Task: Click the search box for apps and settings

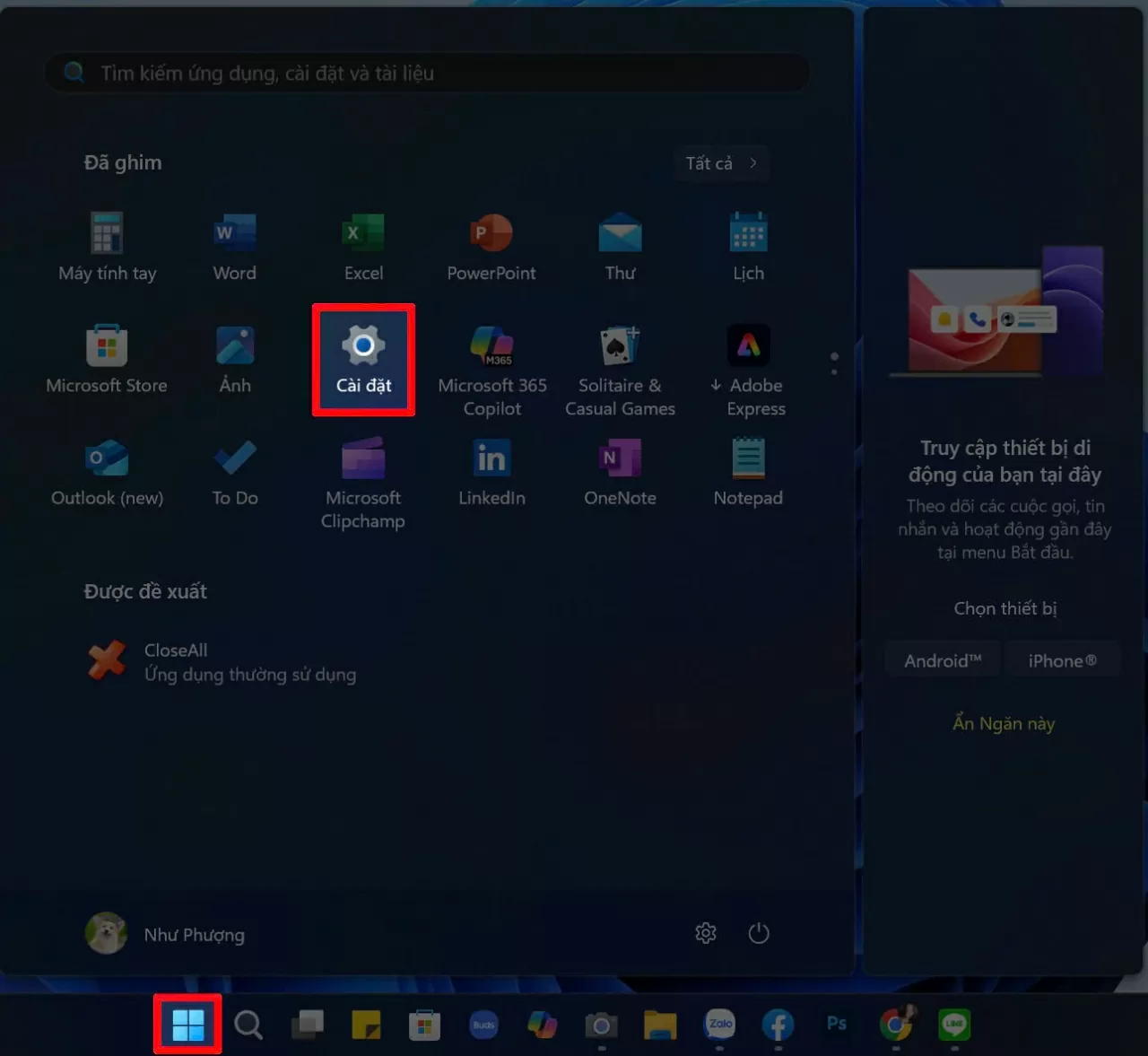Action: click(429, 74)
